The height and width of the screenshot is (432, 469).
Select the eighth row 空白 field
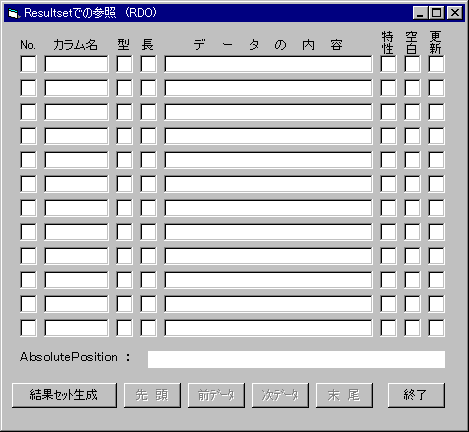(412, 232)
